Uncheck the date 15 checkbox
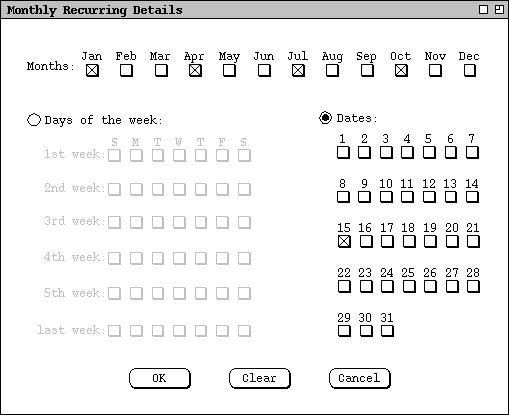This screenshot has height=415, width=509. point(344,241)
